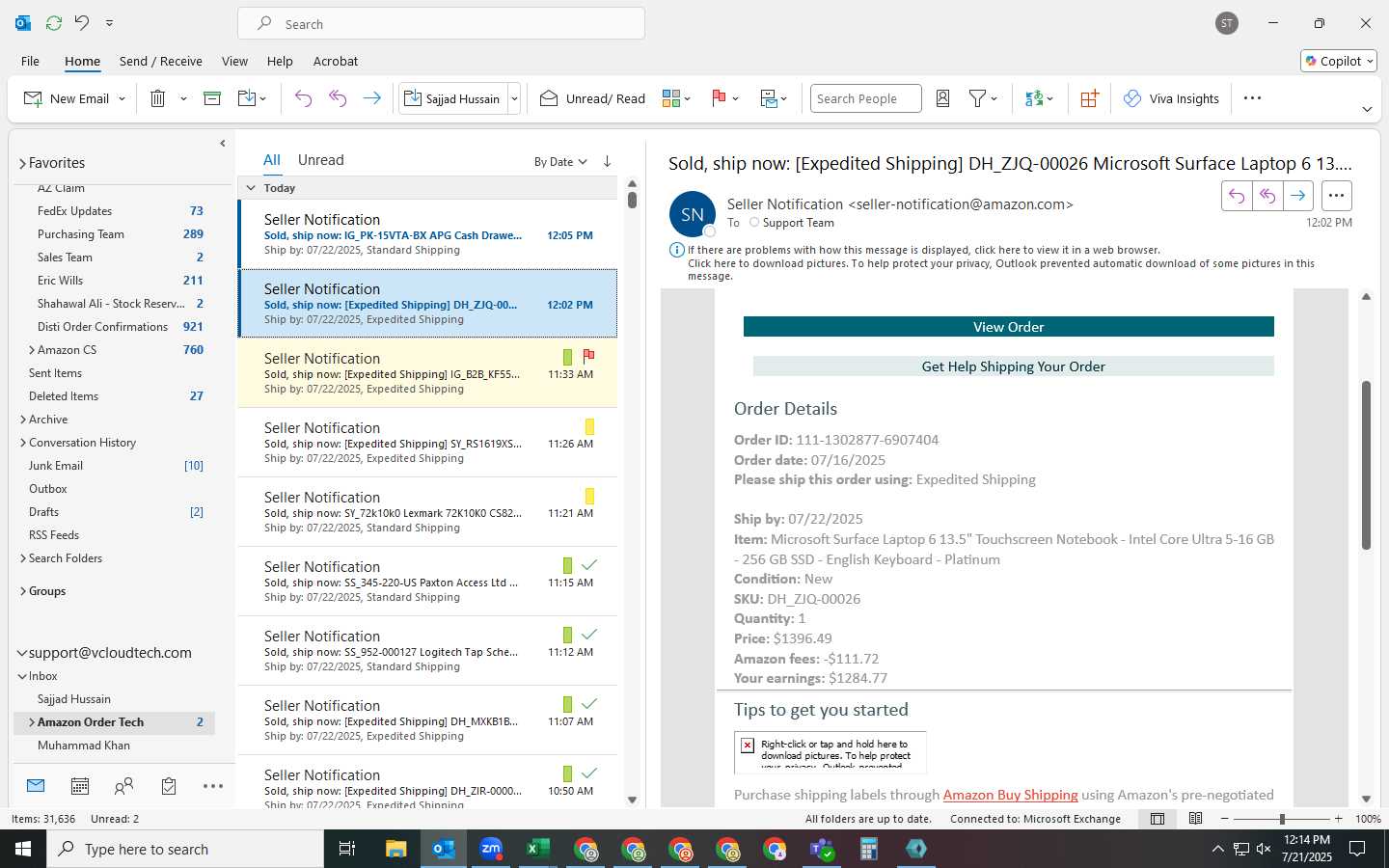Adjust the zoom slider handle

(1282, 819)
